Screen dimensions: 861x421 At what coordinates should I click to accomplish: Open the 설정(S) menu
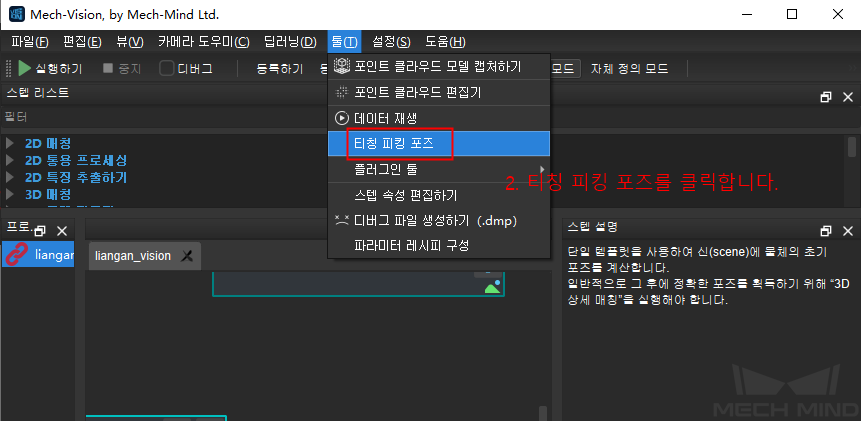coord(391,42)
